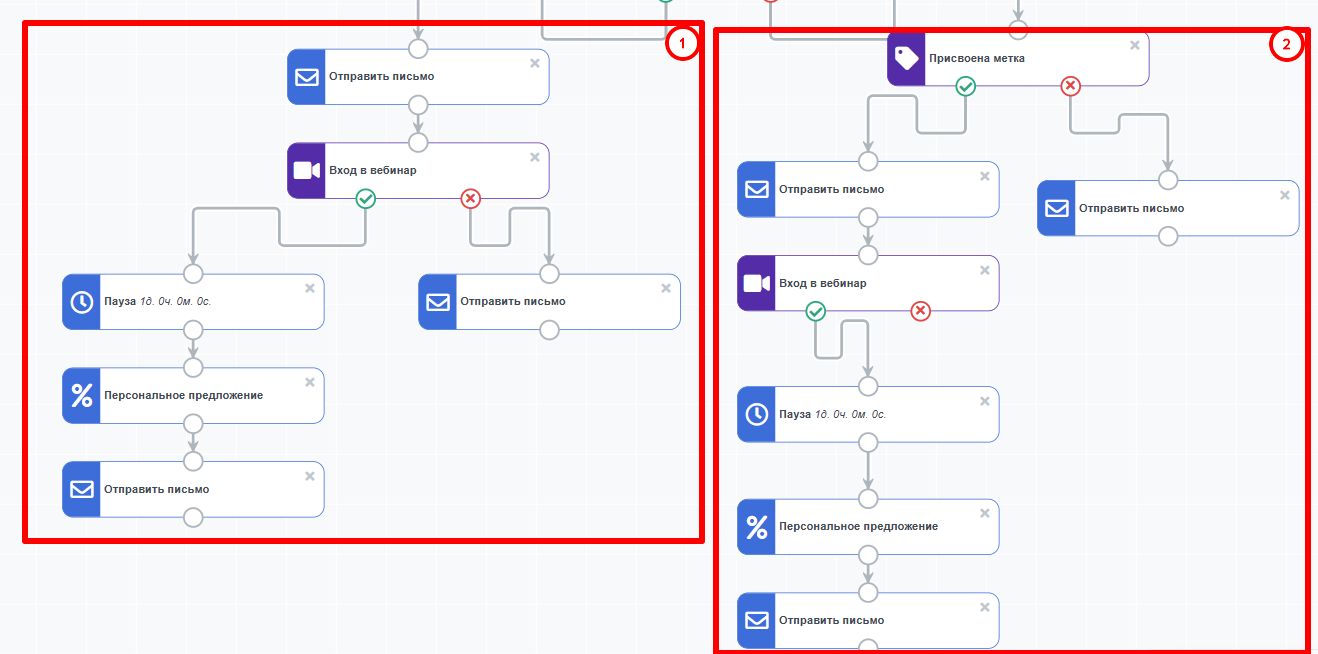Click left-flow Пауза 1д. 0ч. 0м. 0с. text
This screenshot has width=1318, height=654.
(158, 301)
